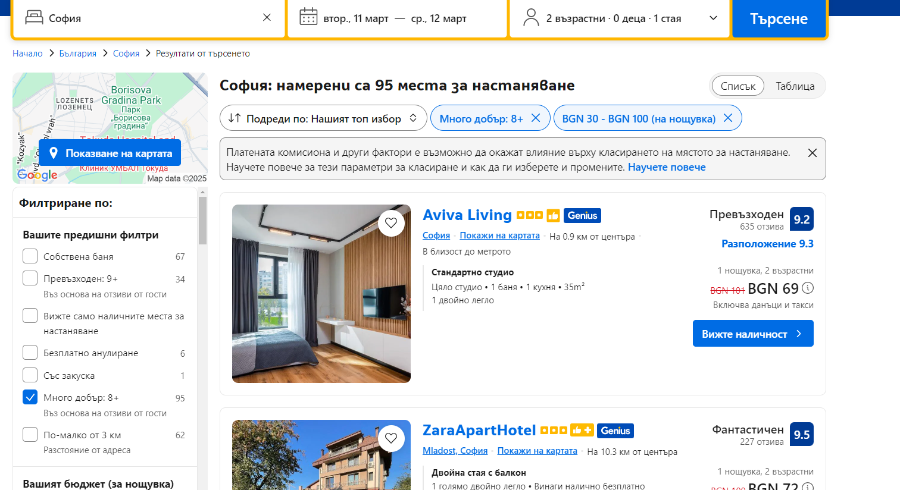Show results on the map button
The height and width of the screenshot is (490, 900).
coord(110,153)
